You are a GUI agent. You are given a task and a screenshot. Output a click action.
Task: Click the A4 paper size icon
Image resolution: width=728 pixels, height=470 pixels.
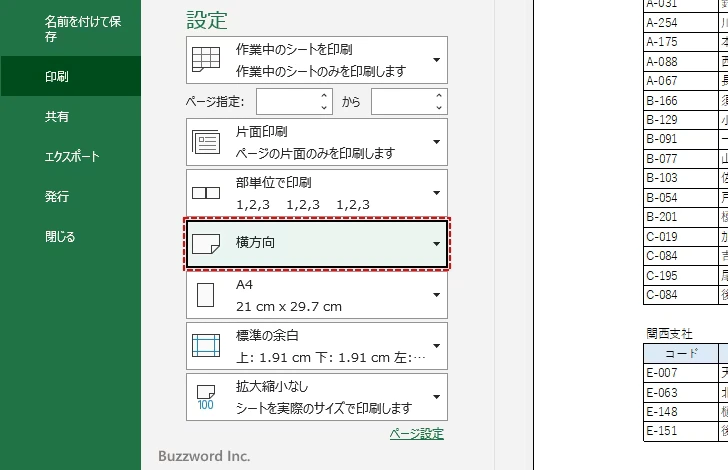pos(205,295)
